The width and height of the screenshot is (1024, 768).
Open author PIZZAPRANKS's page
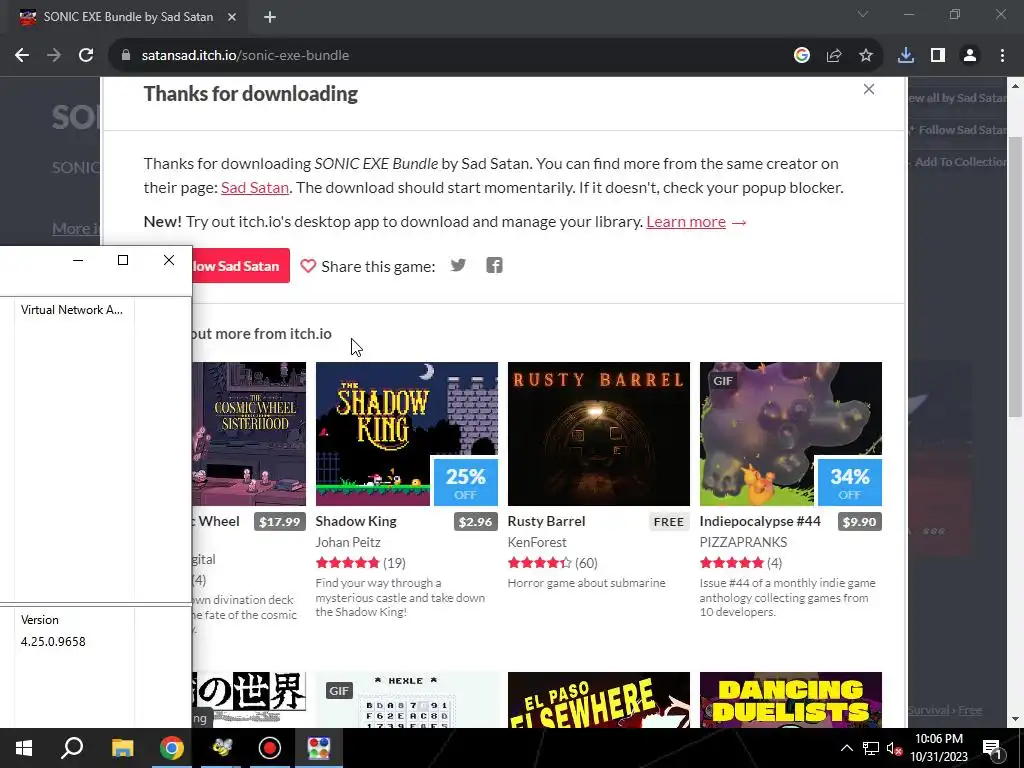[x=743, y=542]
